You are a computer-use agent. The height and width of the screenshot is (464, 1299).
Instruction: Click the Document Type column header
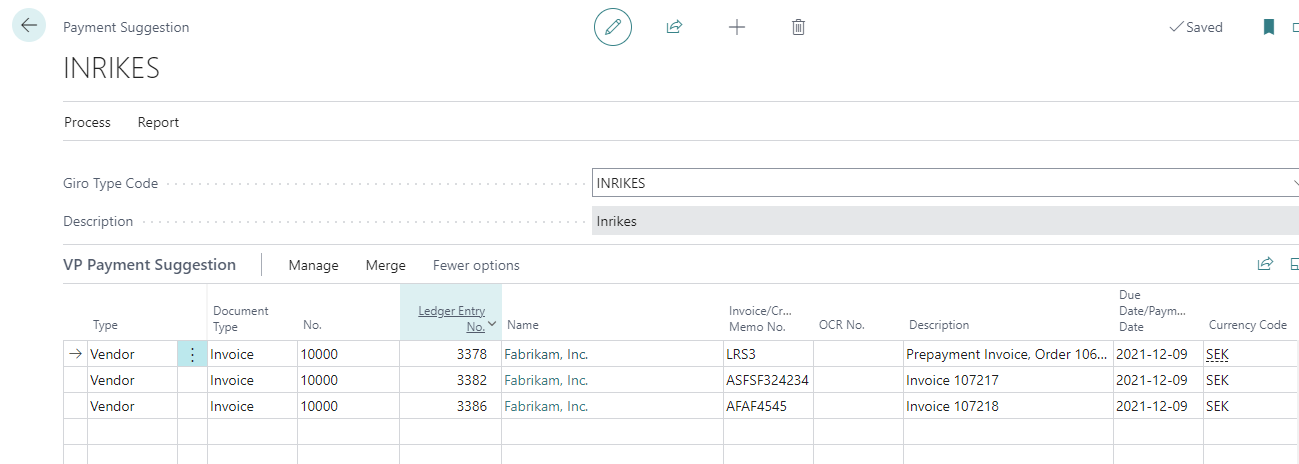pos(241,318)
